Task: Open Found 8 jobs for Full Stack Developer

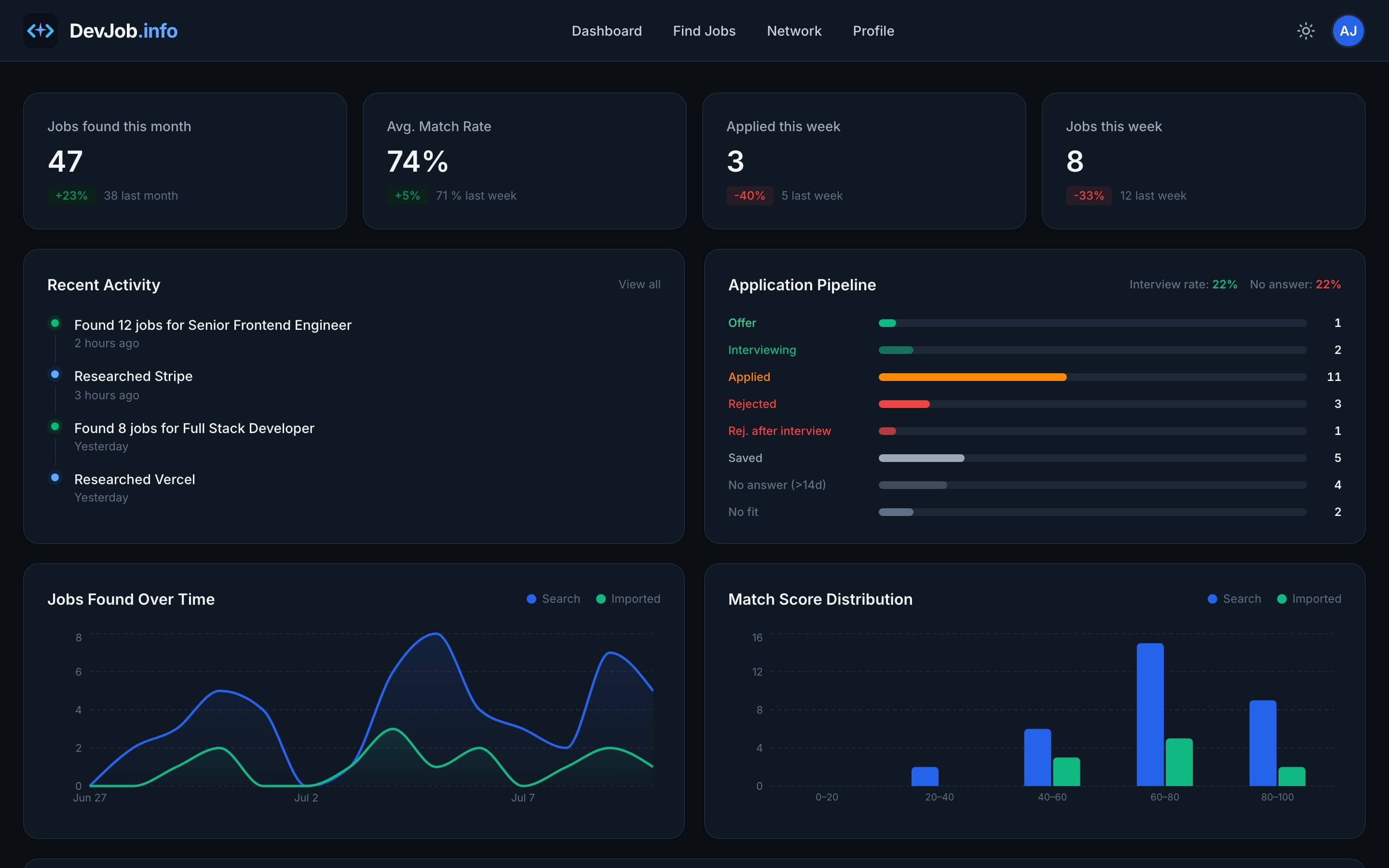Action: click(194, 428)
